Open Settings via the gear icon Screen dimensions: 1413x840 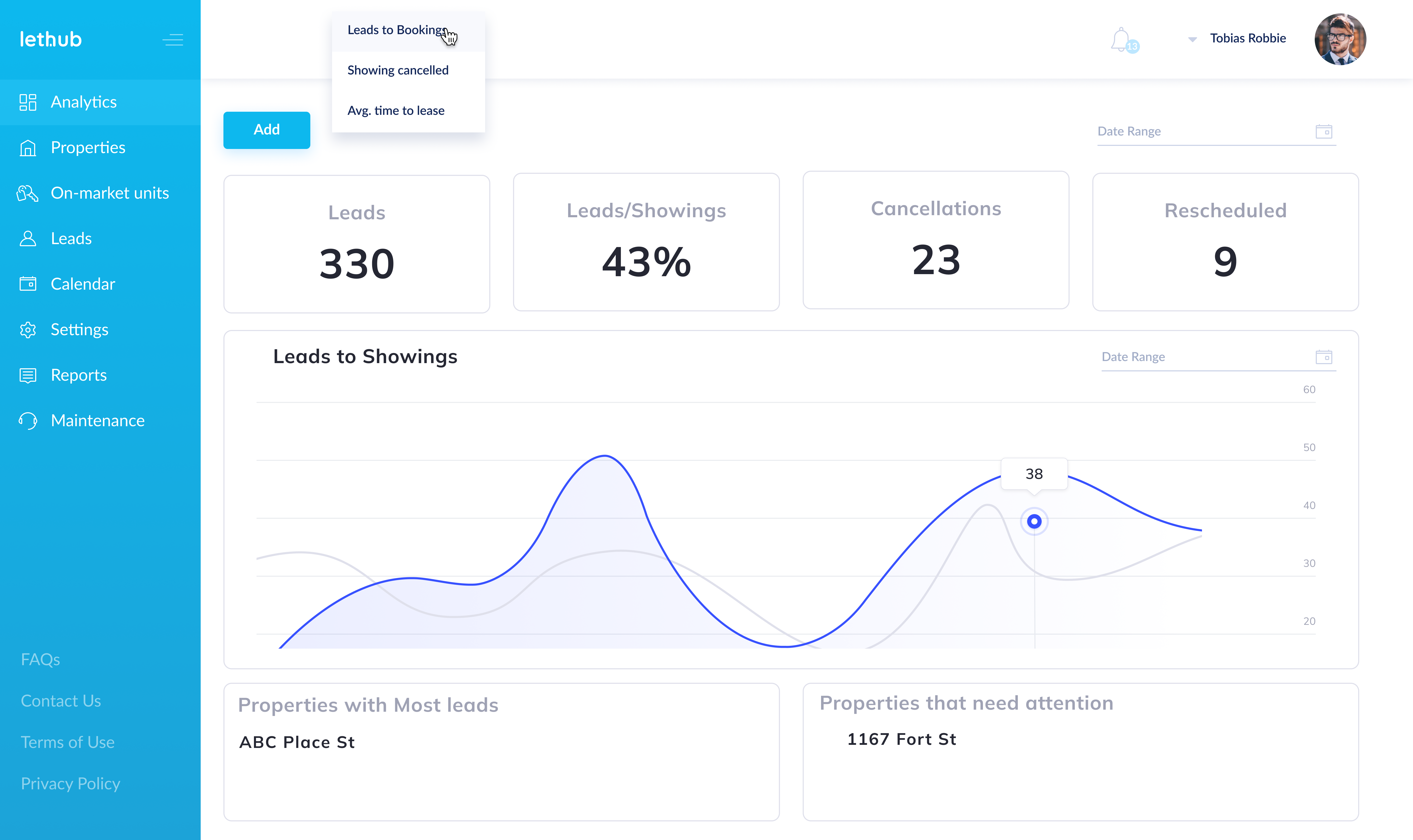[28, 329]
